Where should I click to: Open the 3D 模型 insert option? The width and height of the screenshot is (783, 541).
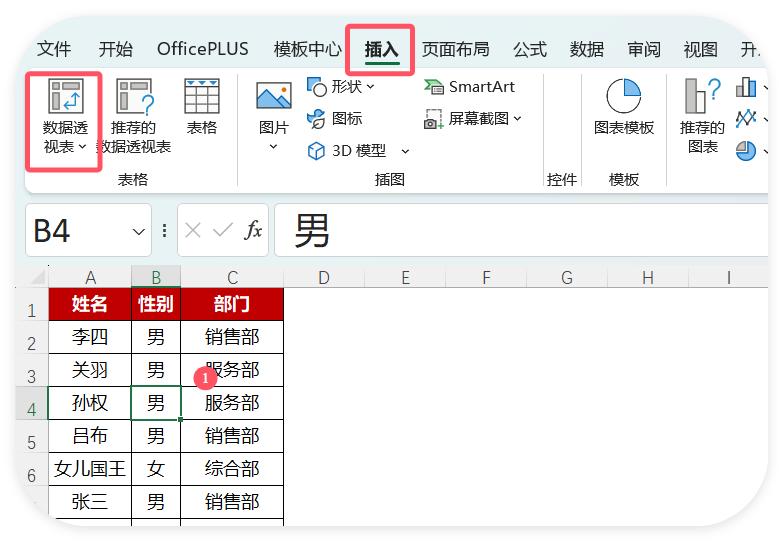pyautogui.click(x=348, y=150)
